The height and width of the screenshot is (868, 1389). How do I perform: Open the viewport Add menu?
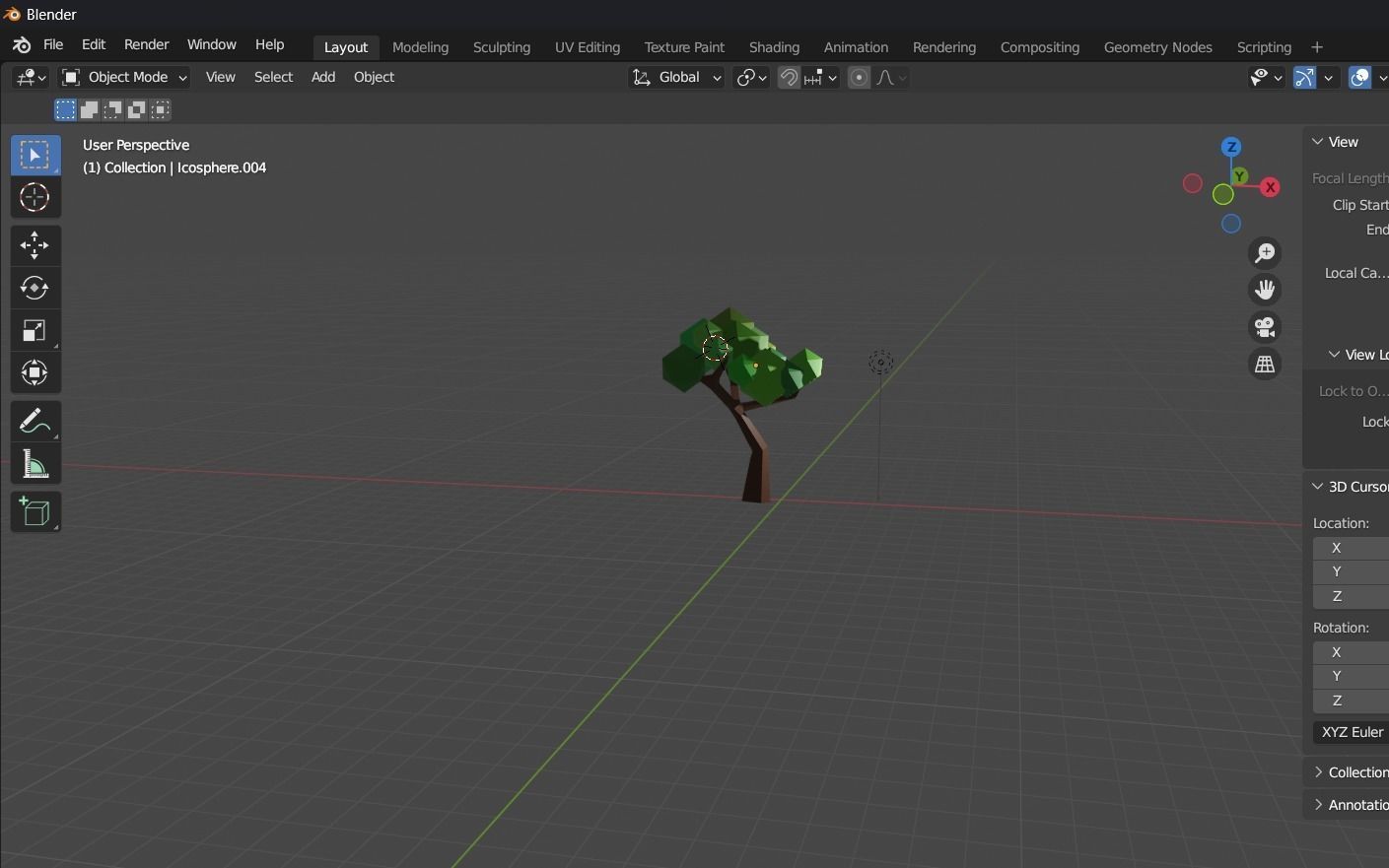coord(323,77)
